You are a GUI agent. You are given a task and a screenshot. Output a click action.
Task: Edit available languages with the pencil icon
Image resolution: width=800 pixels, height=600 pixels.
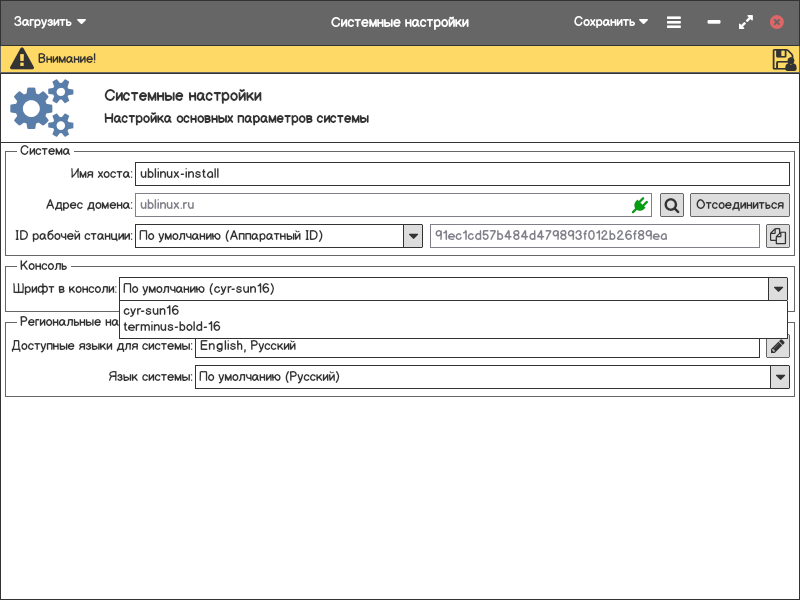tap(778, 346)
